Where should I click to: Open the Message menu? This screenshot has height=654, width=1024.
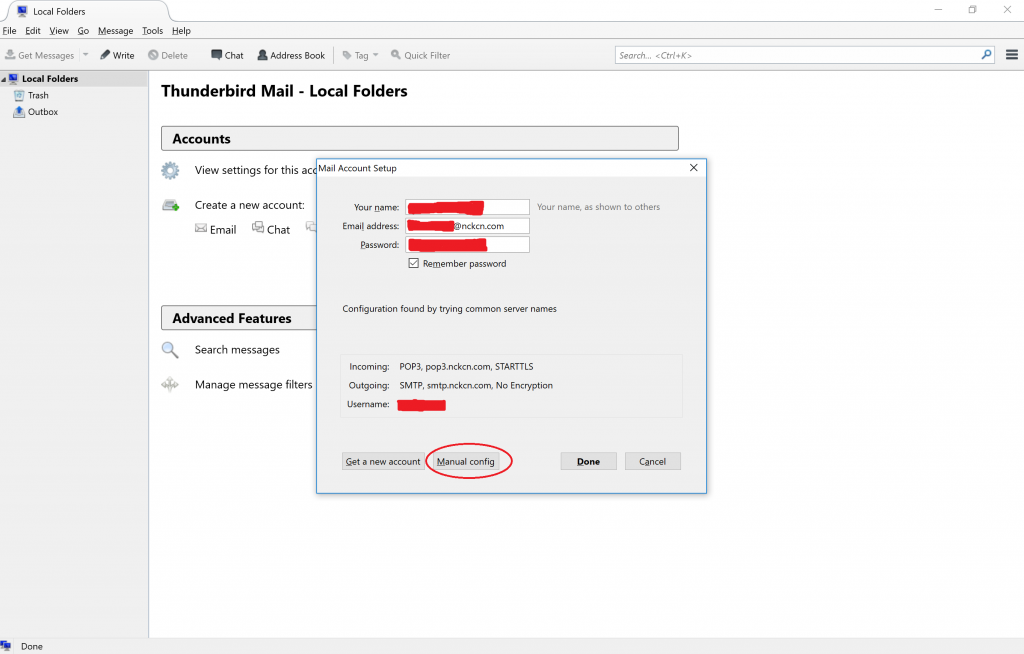point(115,30)
